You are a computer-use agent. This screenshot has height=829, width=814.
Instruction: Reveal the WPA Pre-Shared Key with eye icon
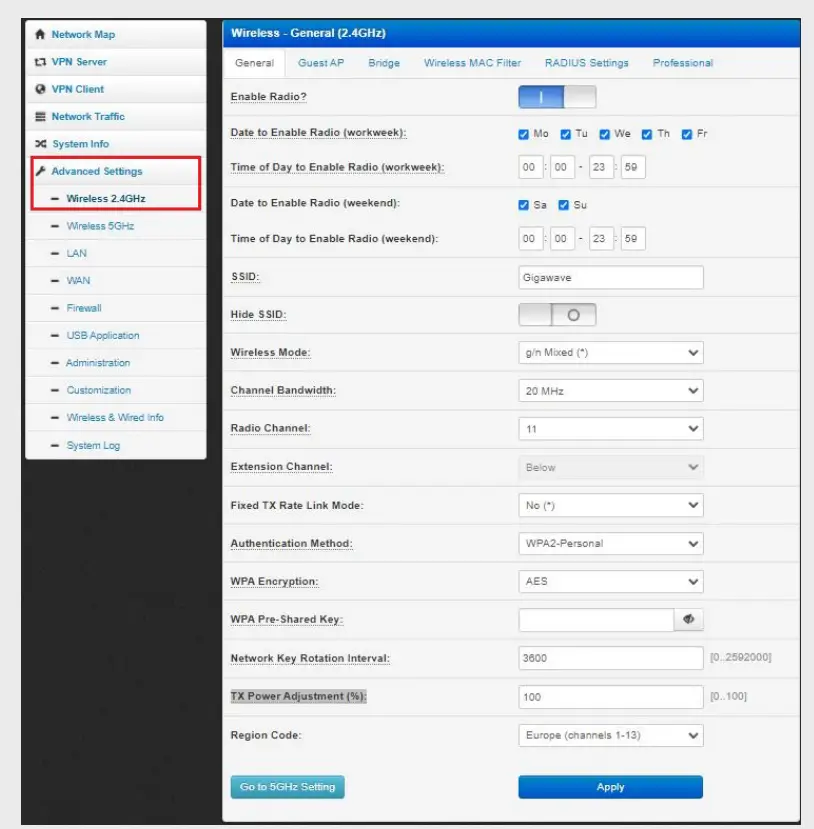[688, 619]
